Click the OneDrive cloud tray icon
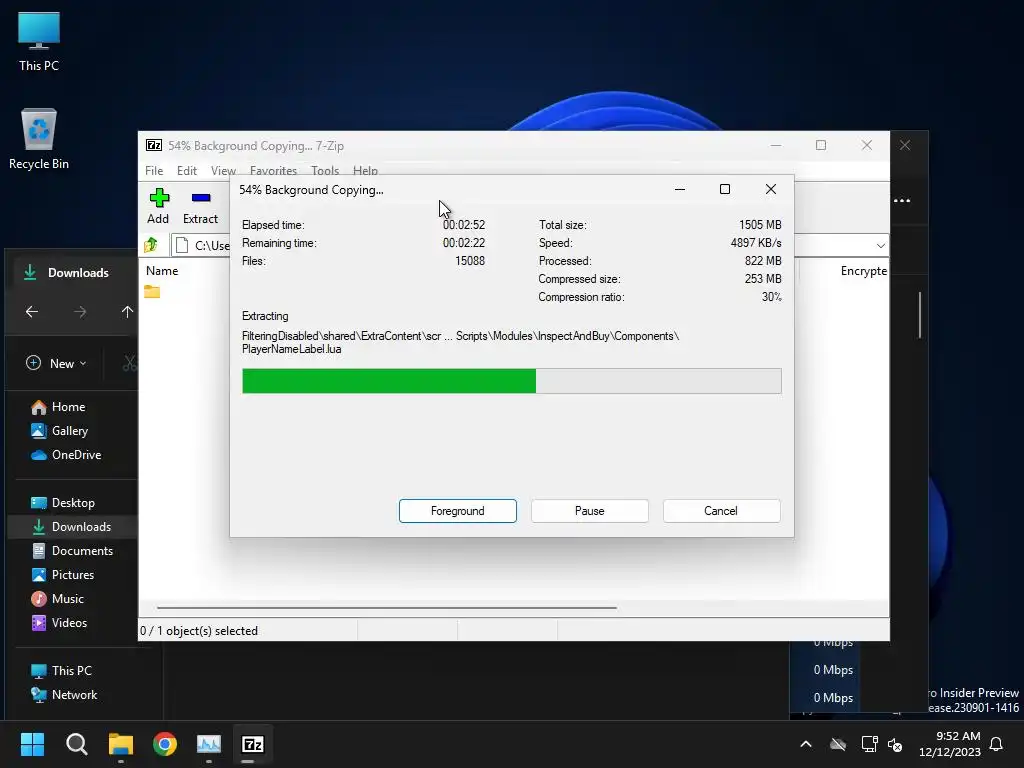 point(838,744)
